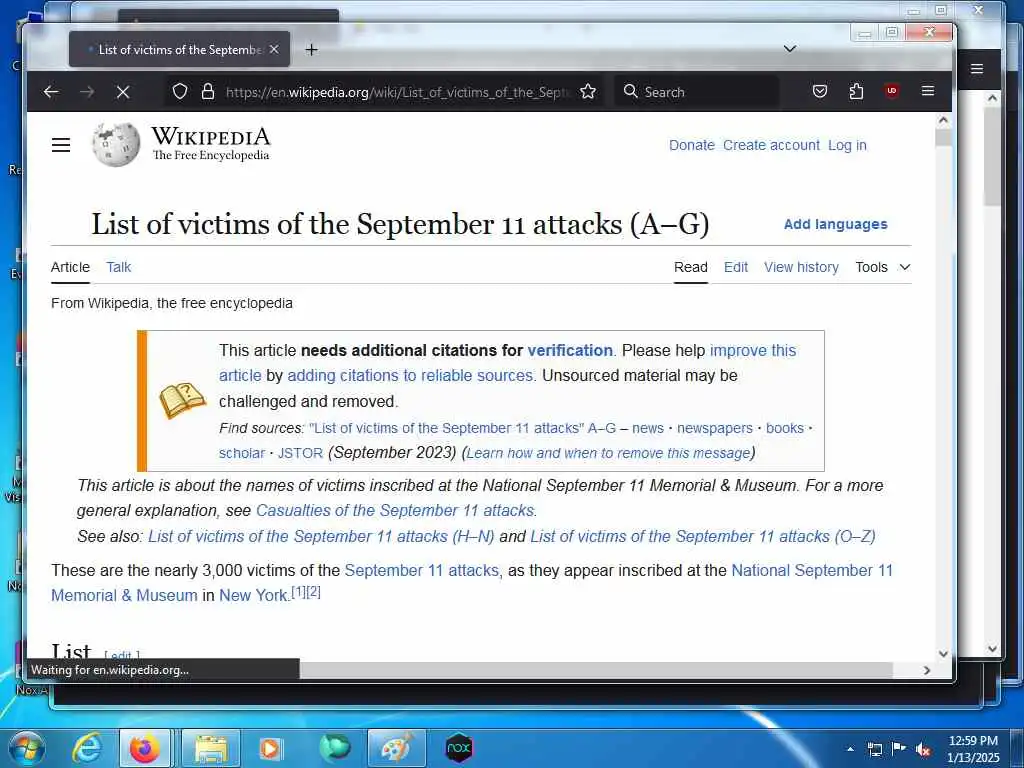Click the citation needed book icon
This screenshot has height=768, width=1024.
182,400
